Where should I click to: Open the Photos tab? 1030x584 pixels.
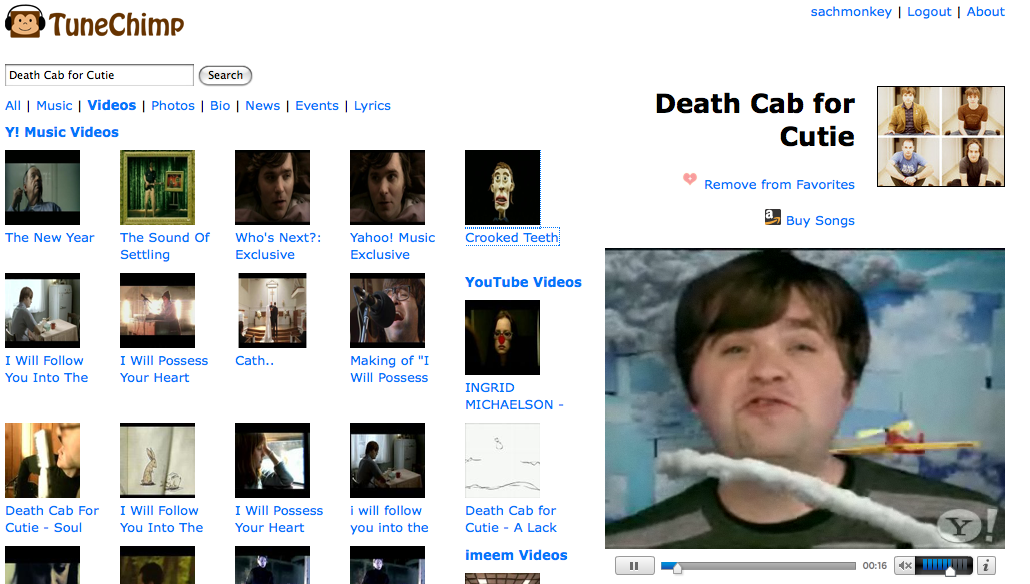click(x=173, y=106)
